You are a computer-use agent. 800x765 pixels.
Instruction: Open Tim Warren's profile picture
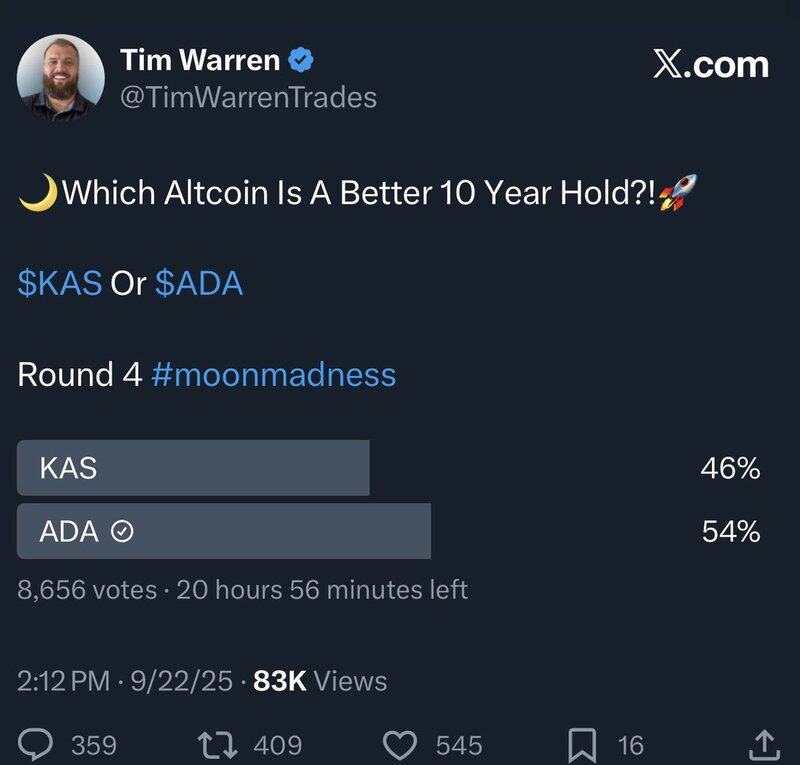click(61, 78)
